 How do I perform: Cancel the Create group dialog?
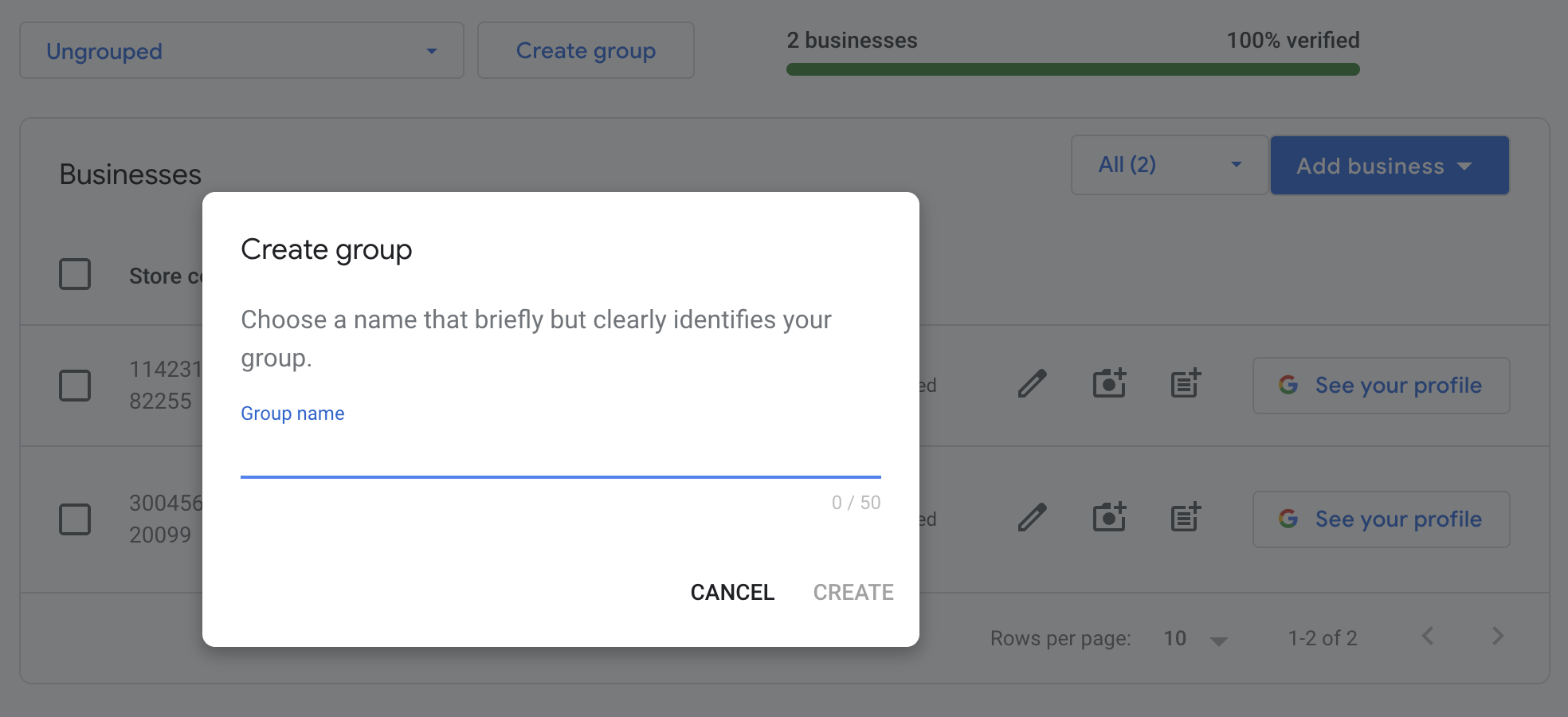click(x=731, y=592)
